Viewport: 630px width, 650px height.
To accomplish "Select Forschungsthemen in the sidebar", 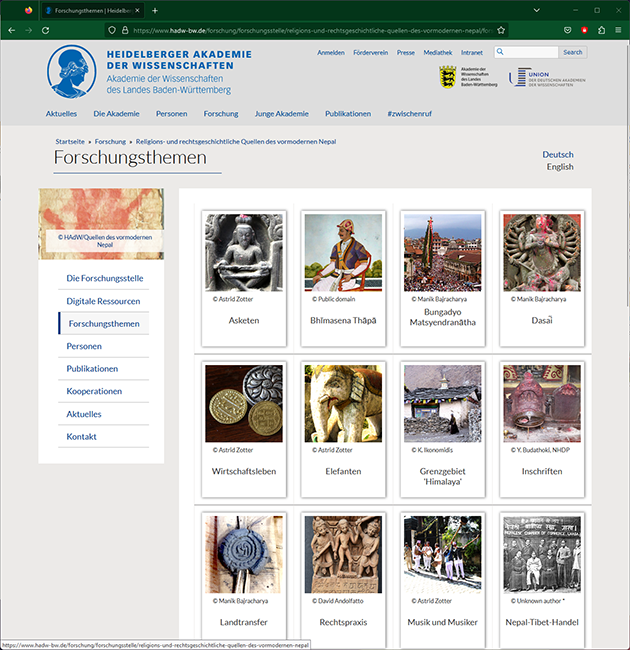I will pyautogui.click(x=104, y=323).
